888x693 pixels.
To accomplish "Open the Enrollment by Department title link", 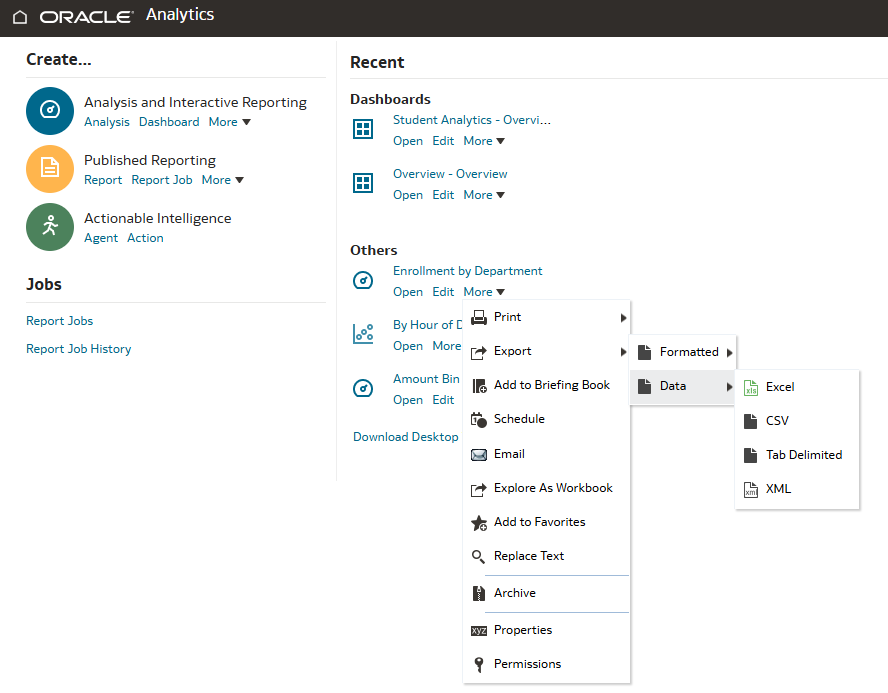I will point(467,271).
